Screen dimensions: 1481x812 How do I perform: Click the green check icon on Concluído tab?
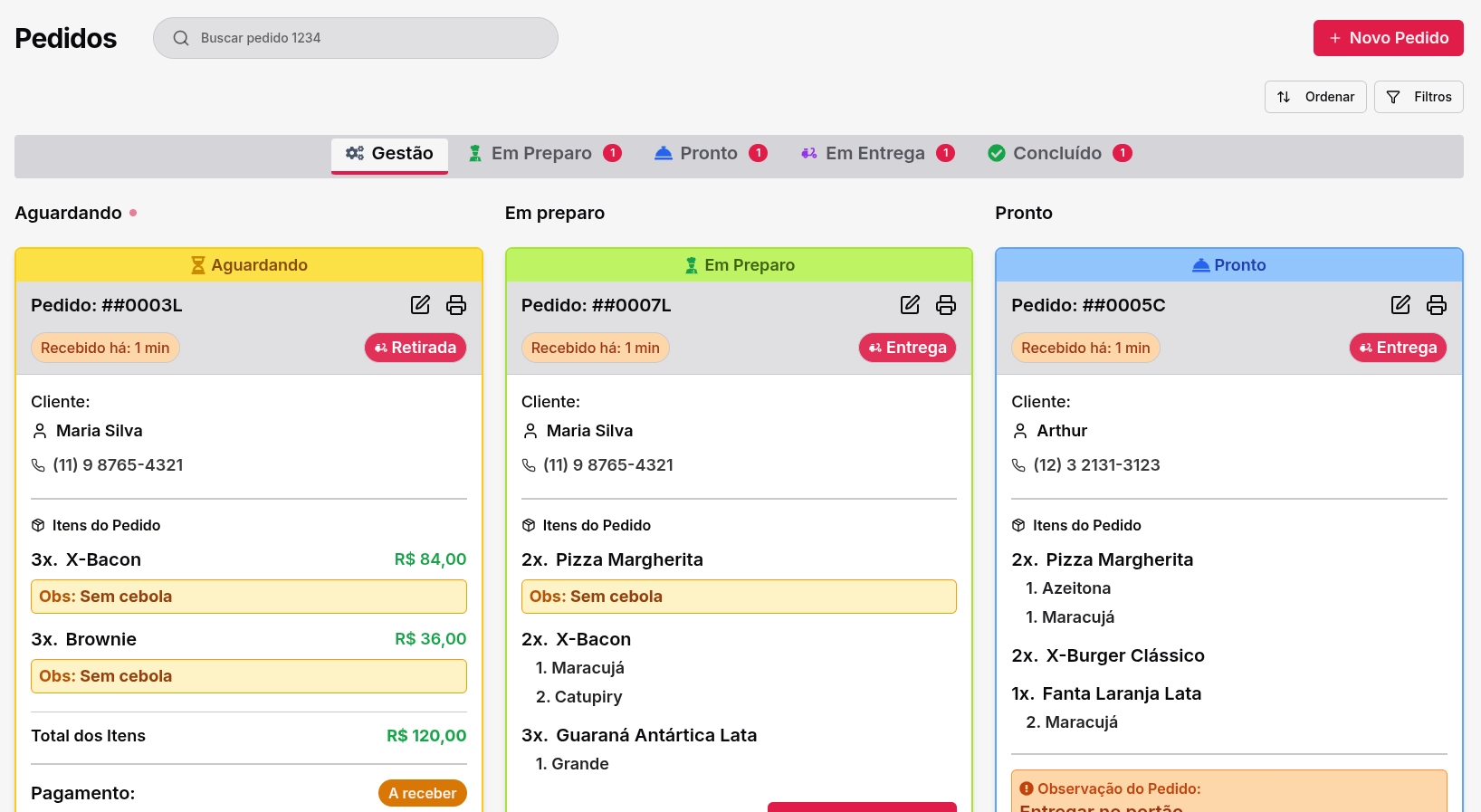pos(997,153)
